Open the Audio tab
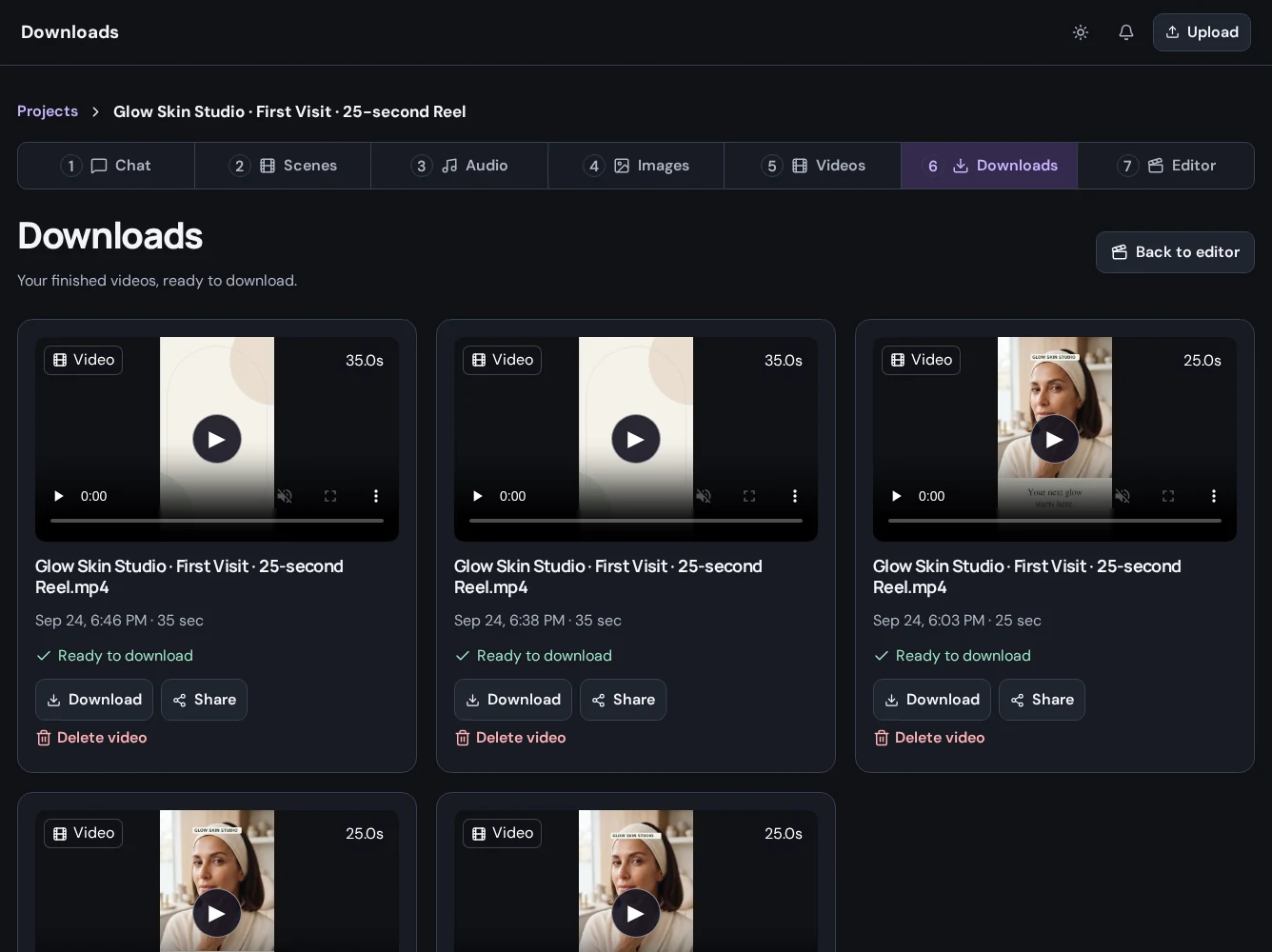Screen dimensions: 1272x952 tap(460, 166)
